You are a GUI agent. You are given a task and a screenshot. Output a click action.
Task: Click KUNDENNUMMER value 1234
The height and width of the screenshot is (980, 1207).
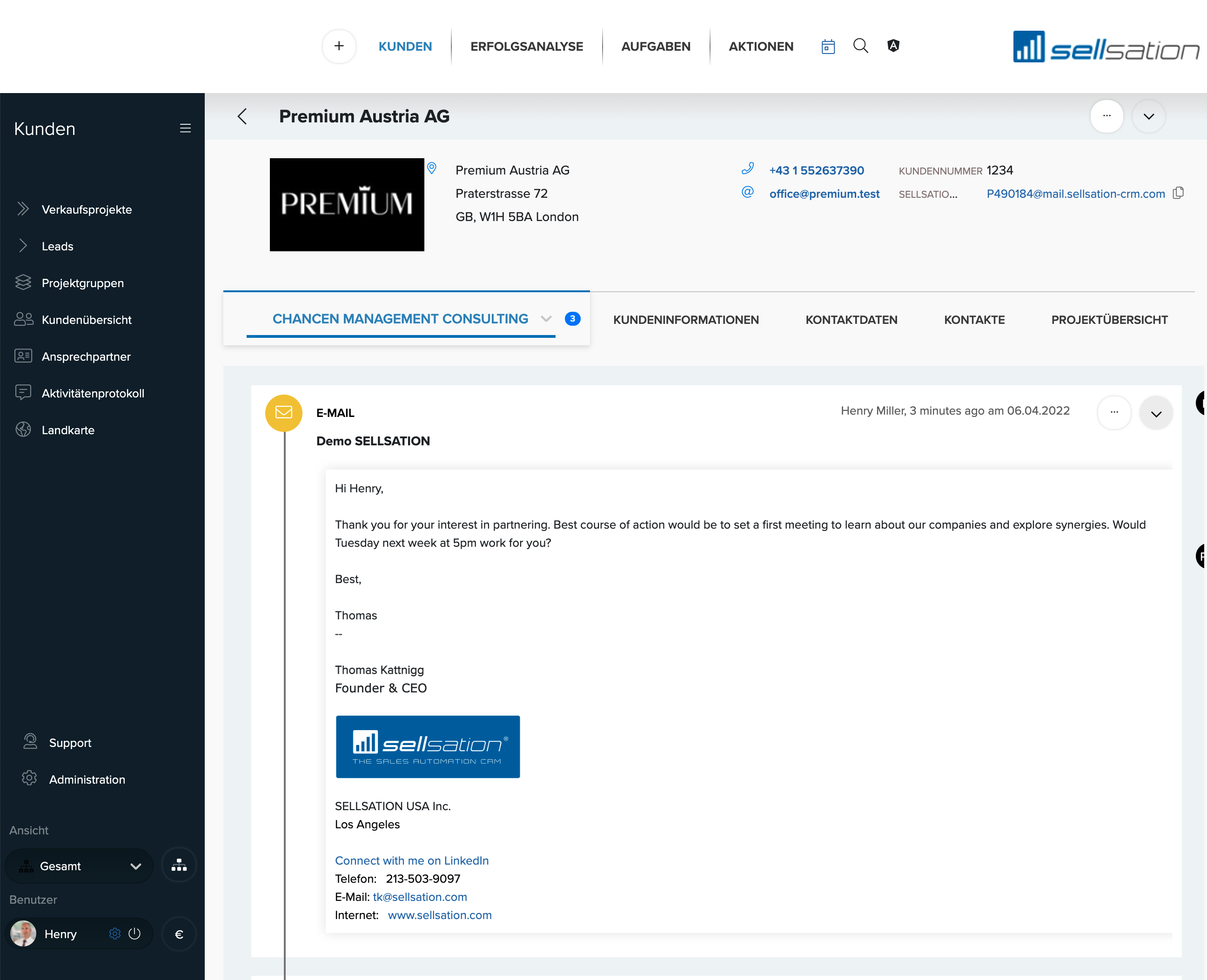pyautogui.click(x=1000, y=170)
